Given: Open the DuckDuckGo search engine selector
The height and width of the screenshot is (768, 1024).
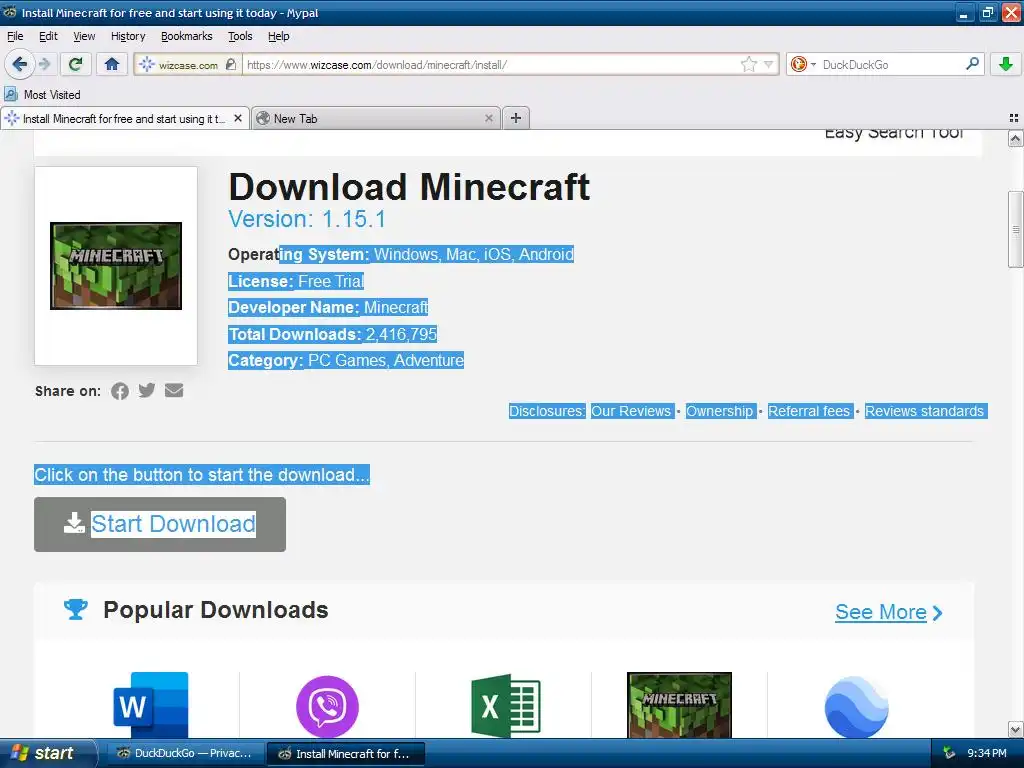Looking at the screenshot, I should pyautogui.click(x=803, y=64).
